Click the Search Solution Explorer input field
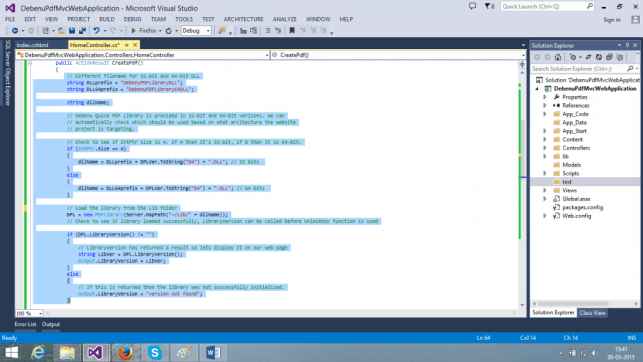This screenshot has width=643, height=362. pos(579,68)
